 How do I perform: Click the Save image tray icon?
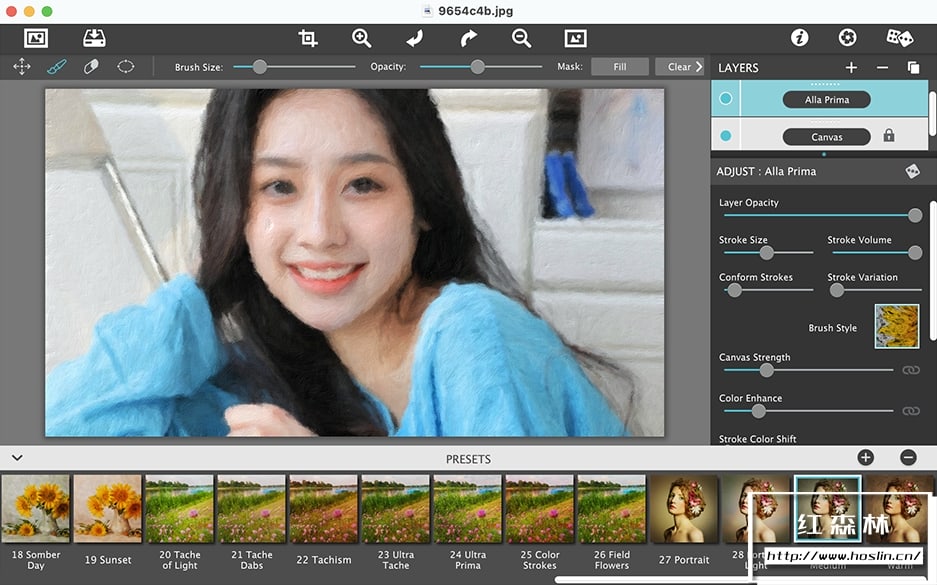pos(93,38)
